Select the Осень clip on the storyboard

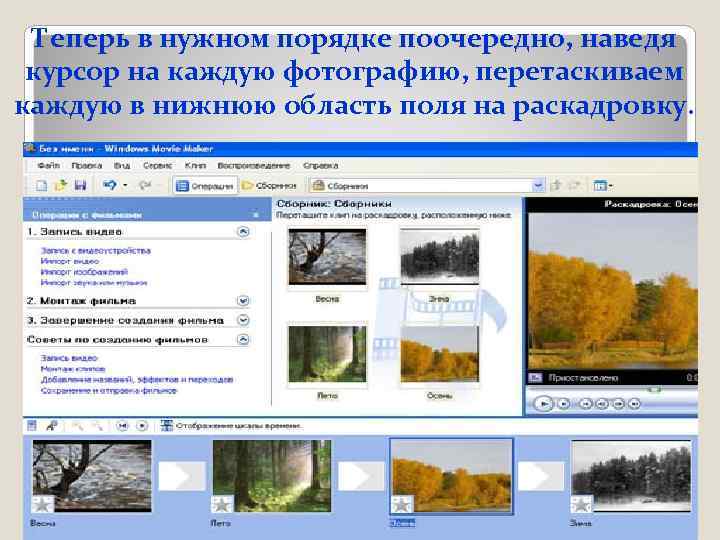(x=451, y=476)
